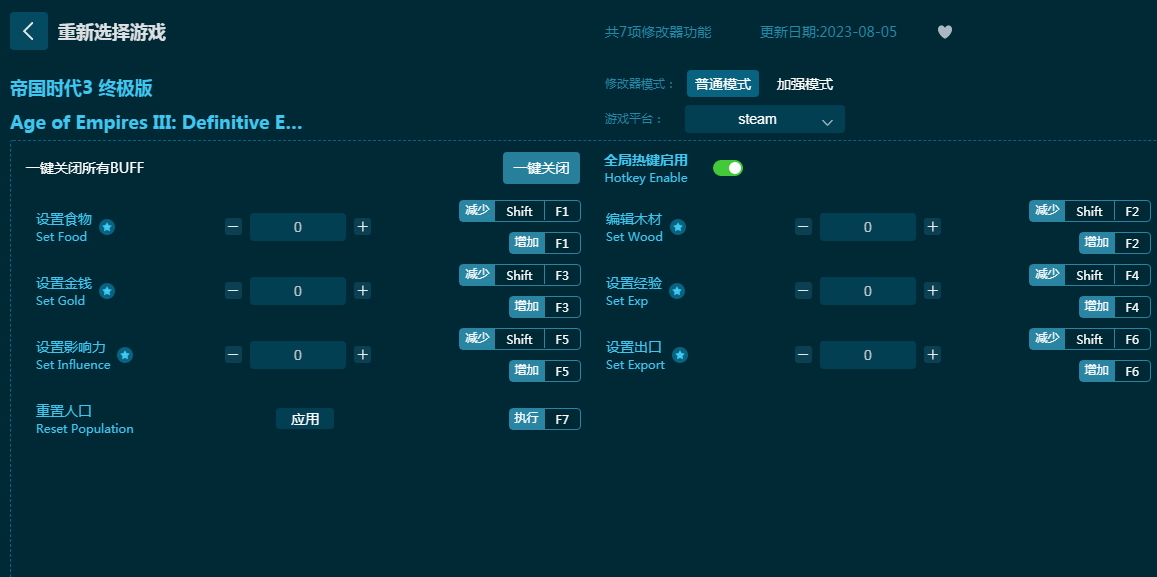Screen dimensions: 1157x577
Task: Click the Set Export value field
Action: click(868, 356)
